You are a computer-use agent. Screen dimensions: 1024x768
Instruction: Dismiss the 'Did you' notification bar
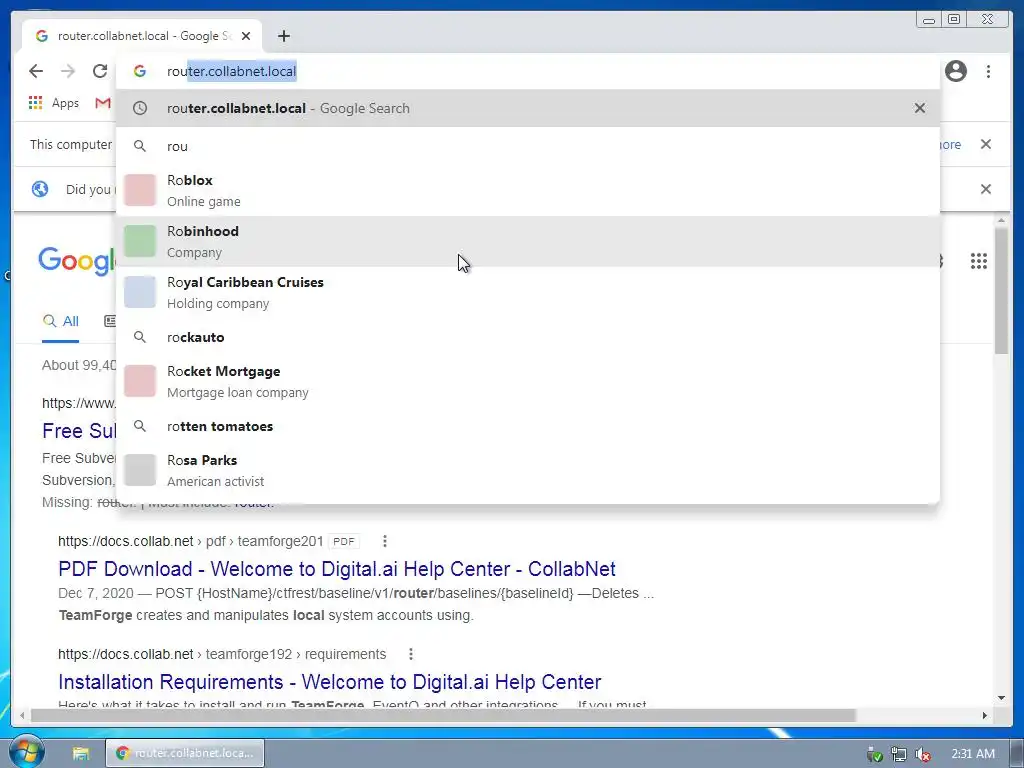pyautogui.click(x=986, y=189)
